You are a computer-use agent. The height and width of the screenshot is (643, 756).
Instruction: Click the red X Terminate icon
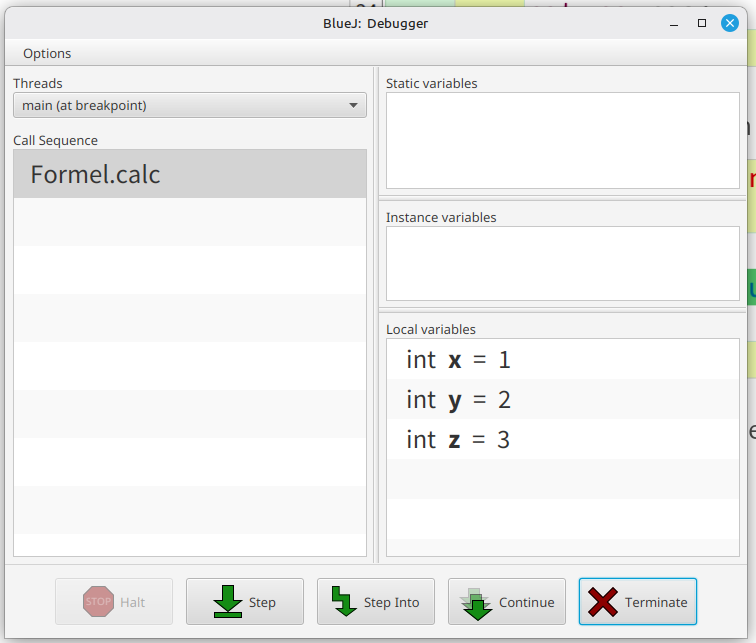(x=603, y=602)
